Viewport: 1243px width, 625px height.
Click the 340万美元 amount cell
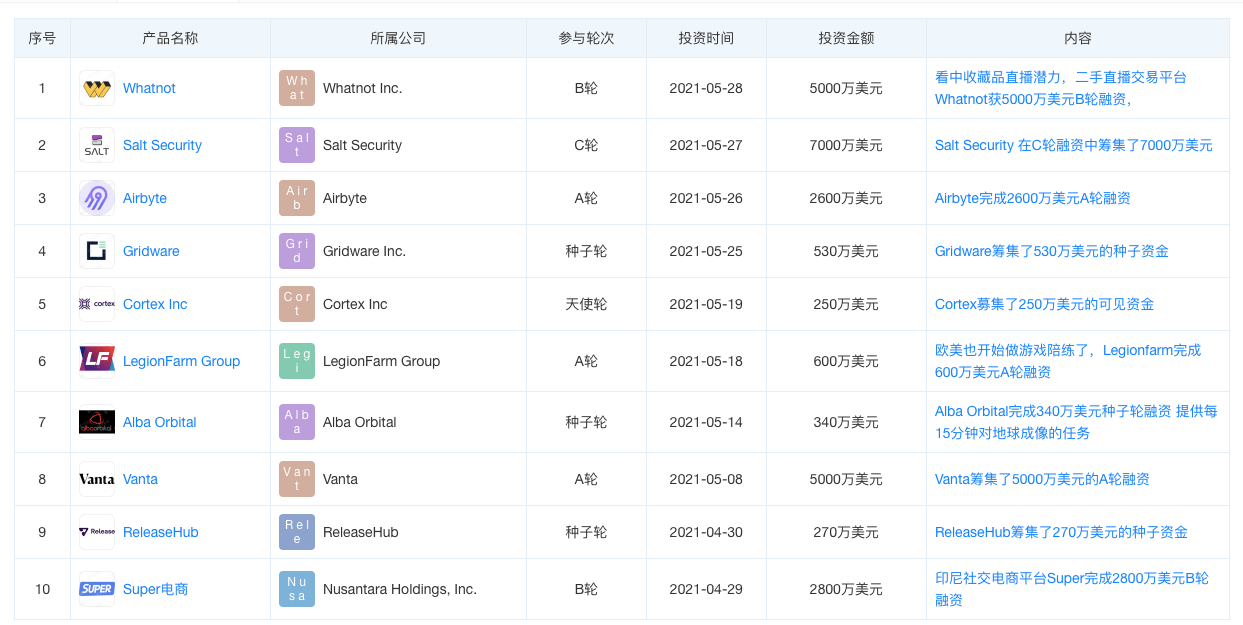click(x=846, y=422)
